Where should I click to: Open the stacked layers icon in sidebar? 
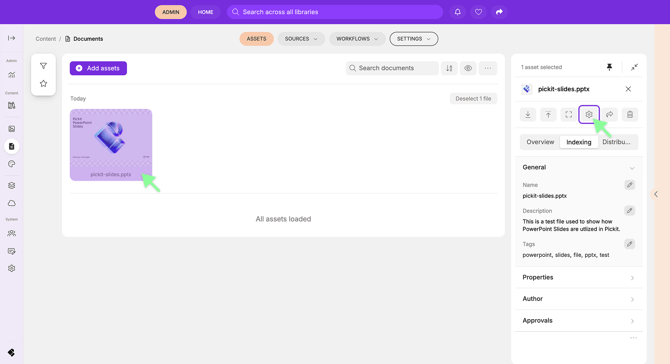(x=12, y=185)
